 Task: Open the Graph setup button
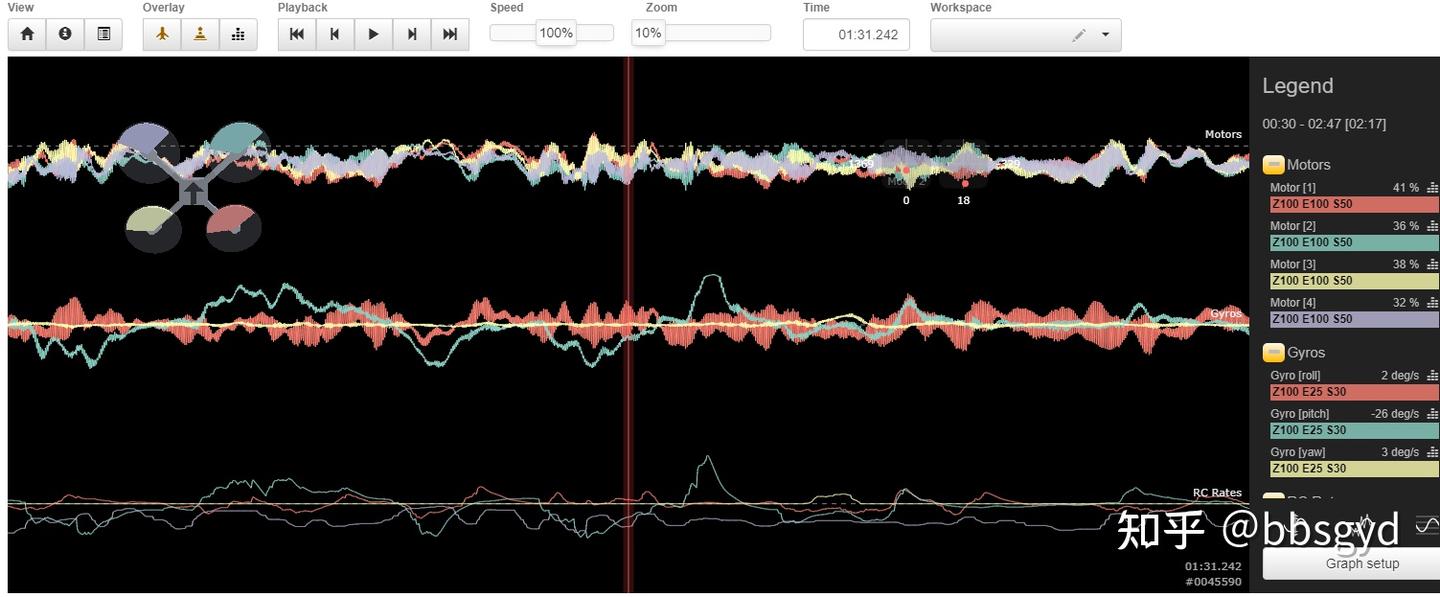1350,563
